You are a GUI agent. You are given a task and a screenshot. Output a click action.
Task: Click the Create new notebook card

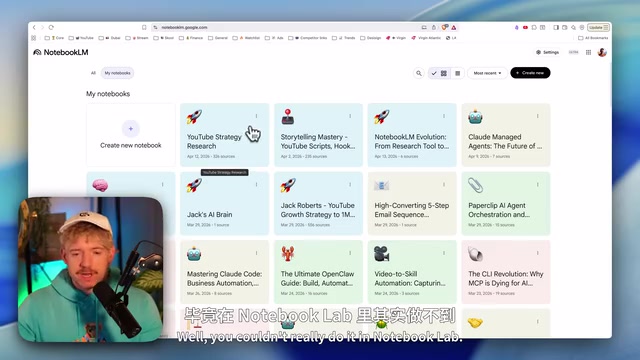click(x=131, y=135)
